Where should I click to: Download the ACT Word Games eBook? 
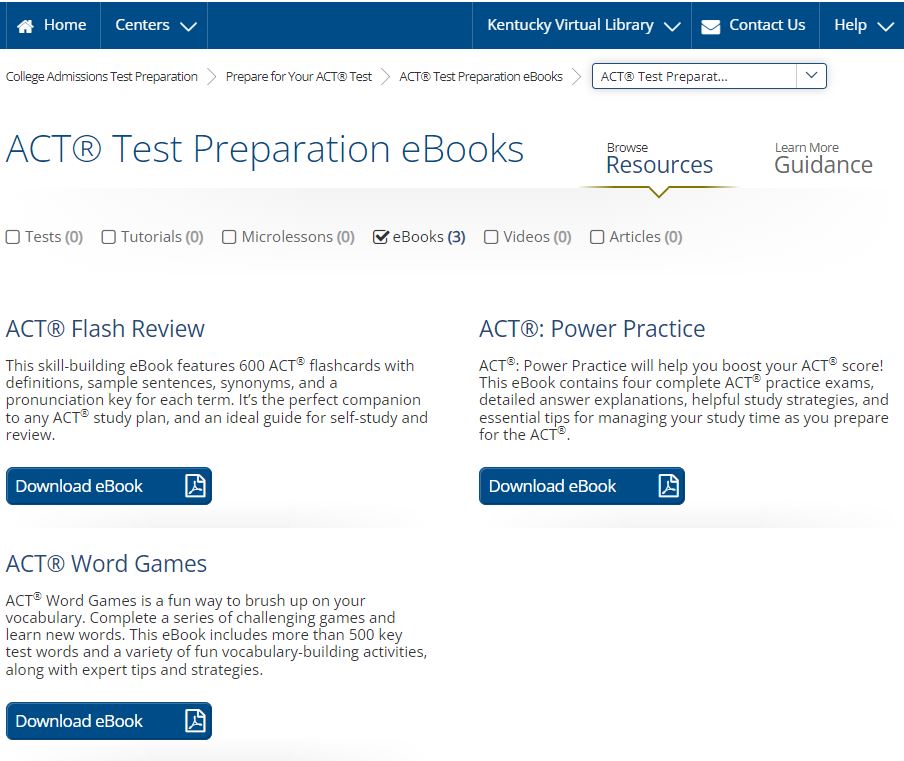(x=109, y=721)
